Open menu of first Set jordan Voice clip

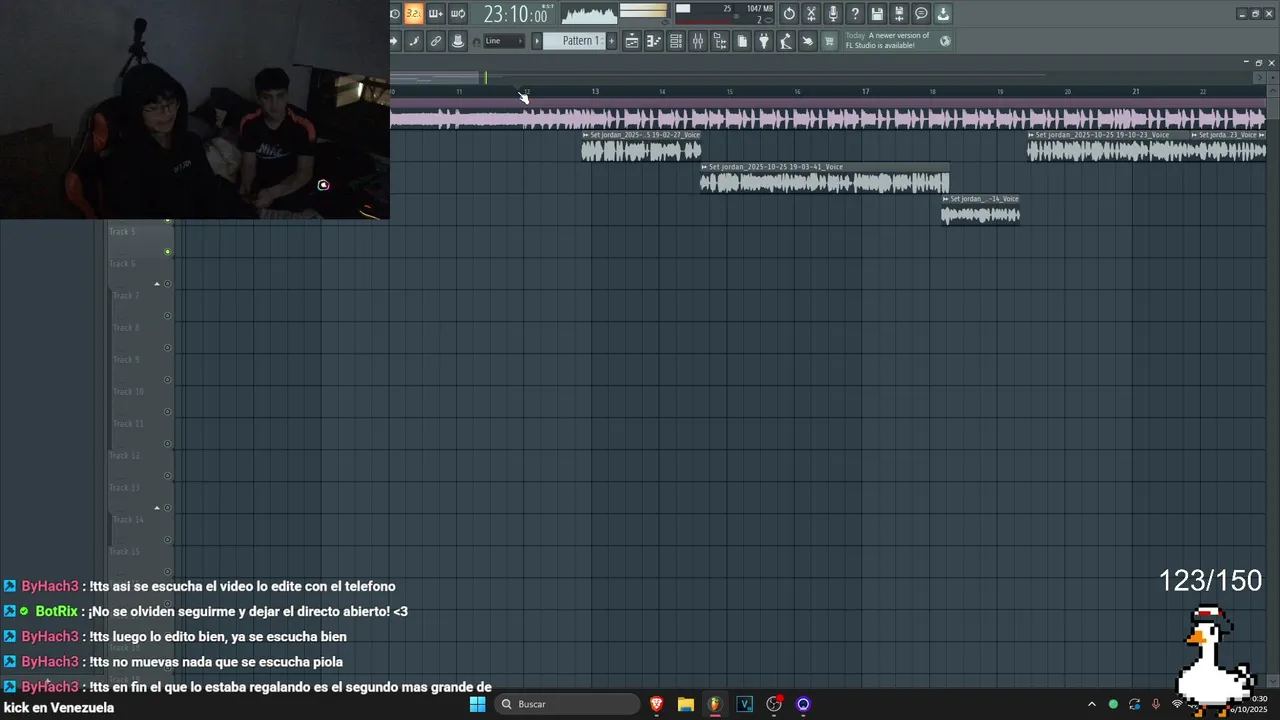(x=586, y=135)
